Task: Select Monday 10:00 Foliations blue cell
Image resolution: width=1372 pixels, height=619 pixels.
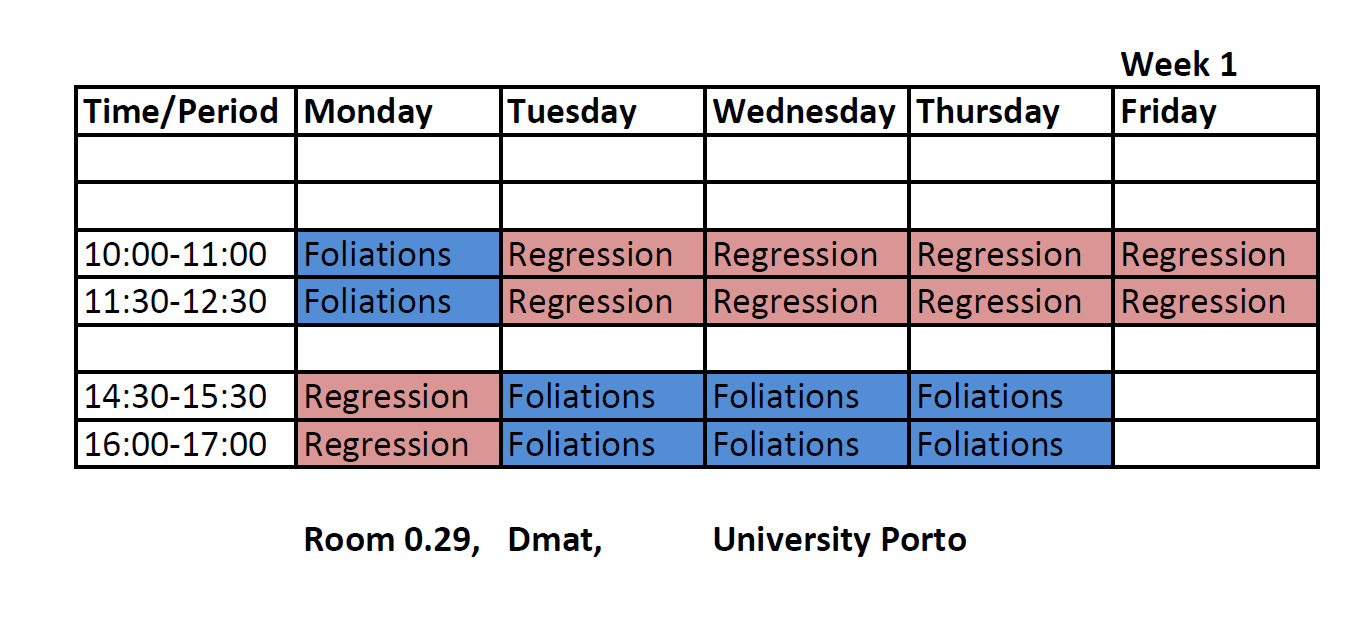Action: tap(398, 254)
